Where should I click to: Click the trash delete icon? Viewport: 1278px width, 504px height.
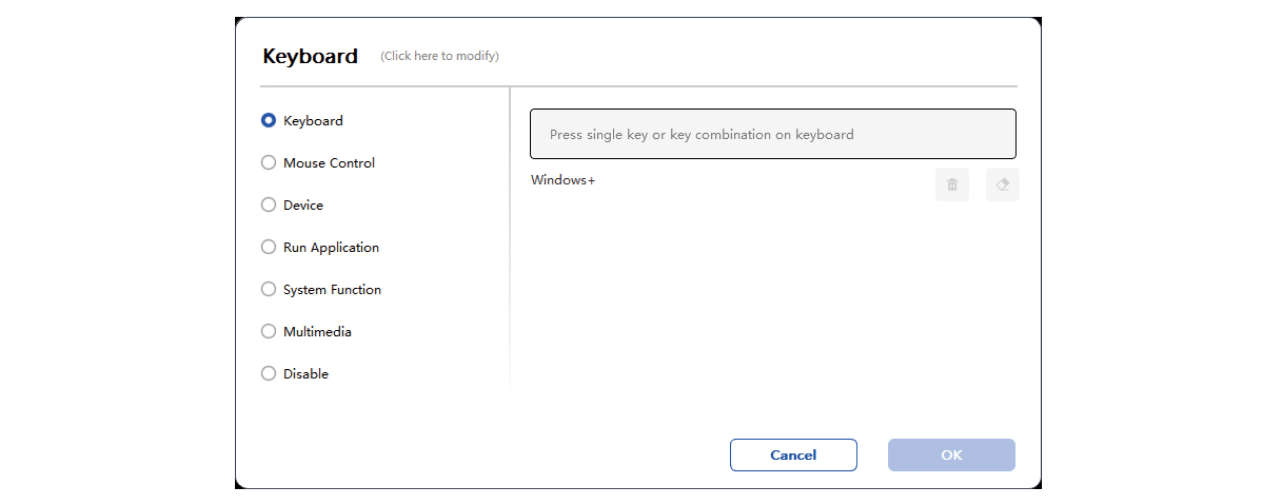(952, 185)
